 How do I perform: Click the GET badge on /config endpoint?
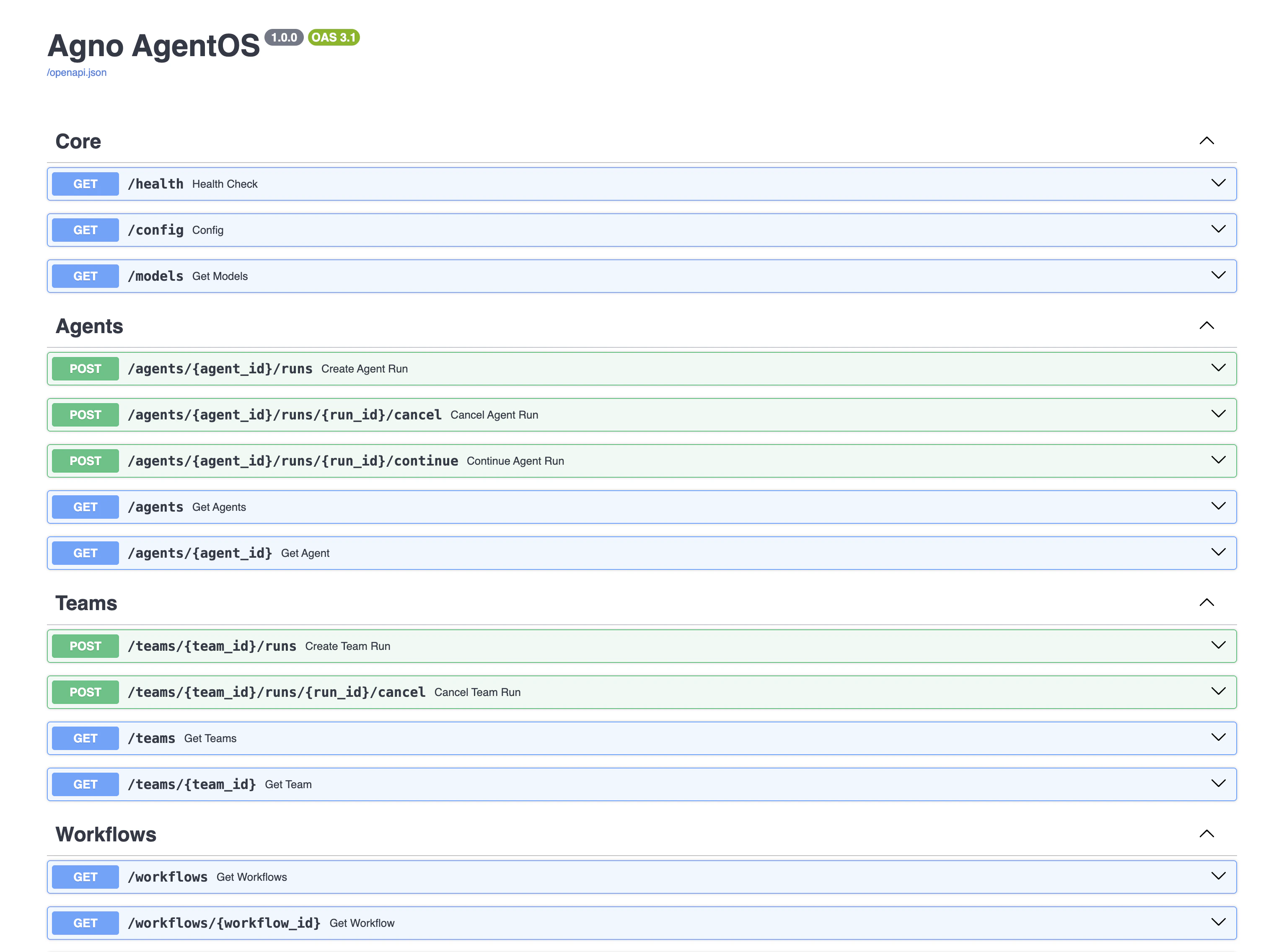tap(85, 230)
